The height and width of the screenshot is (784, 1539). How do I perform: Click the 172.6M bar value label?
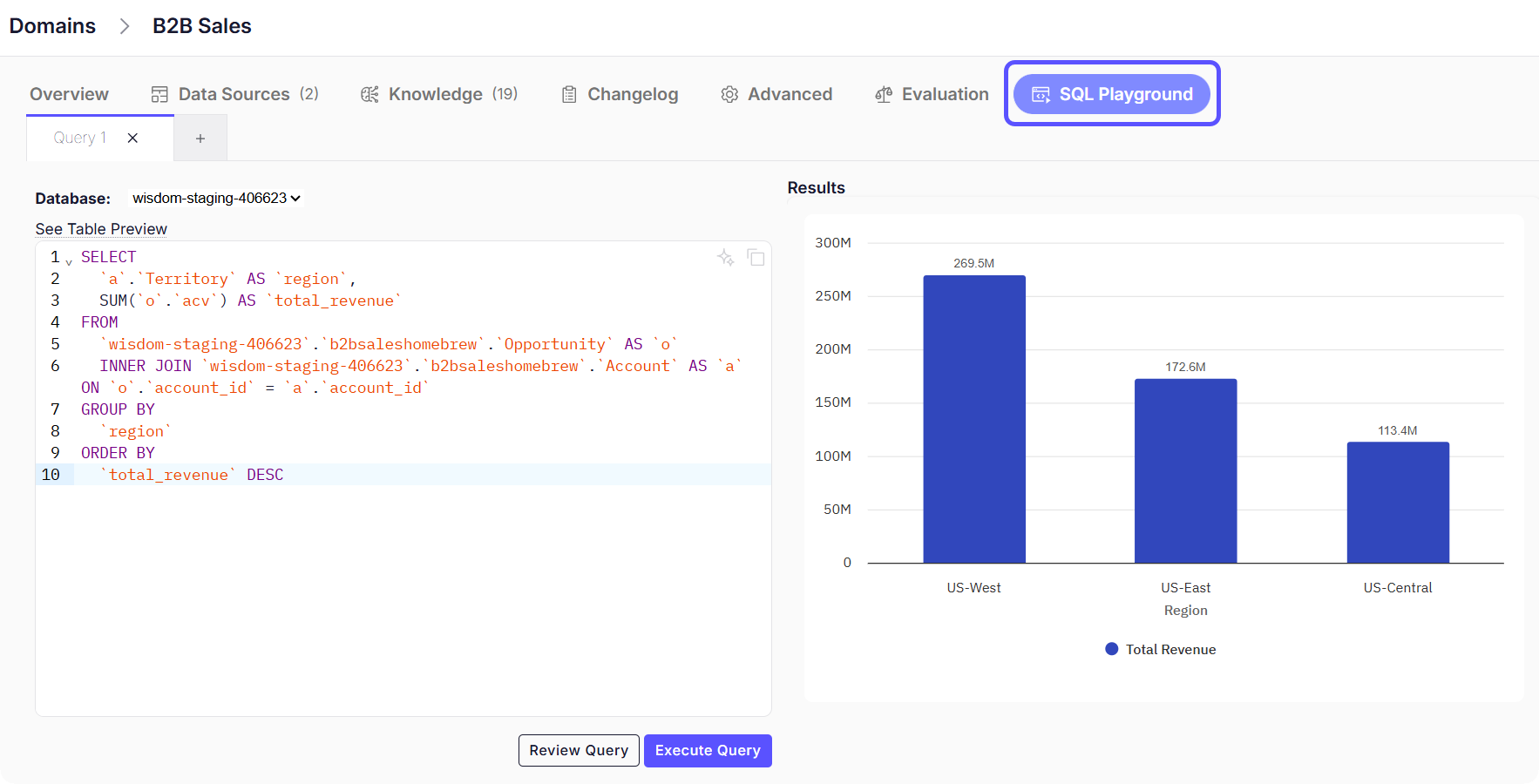pos(1186,367)
